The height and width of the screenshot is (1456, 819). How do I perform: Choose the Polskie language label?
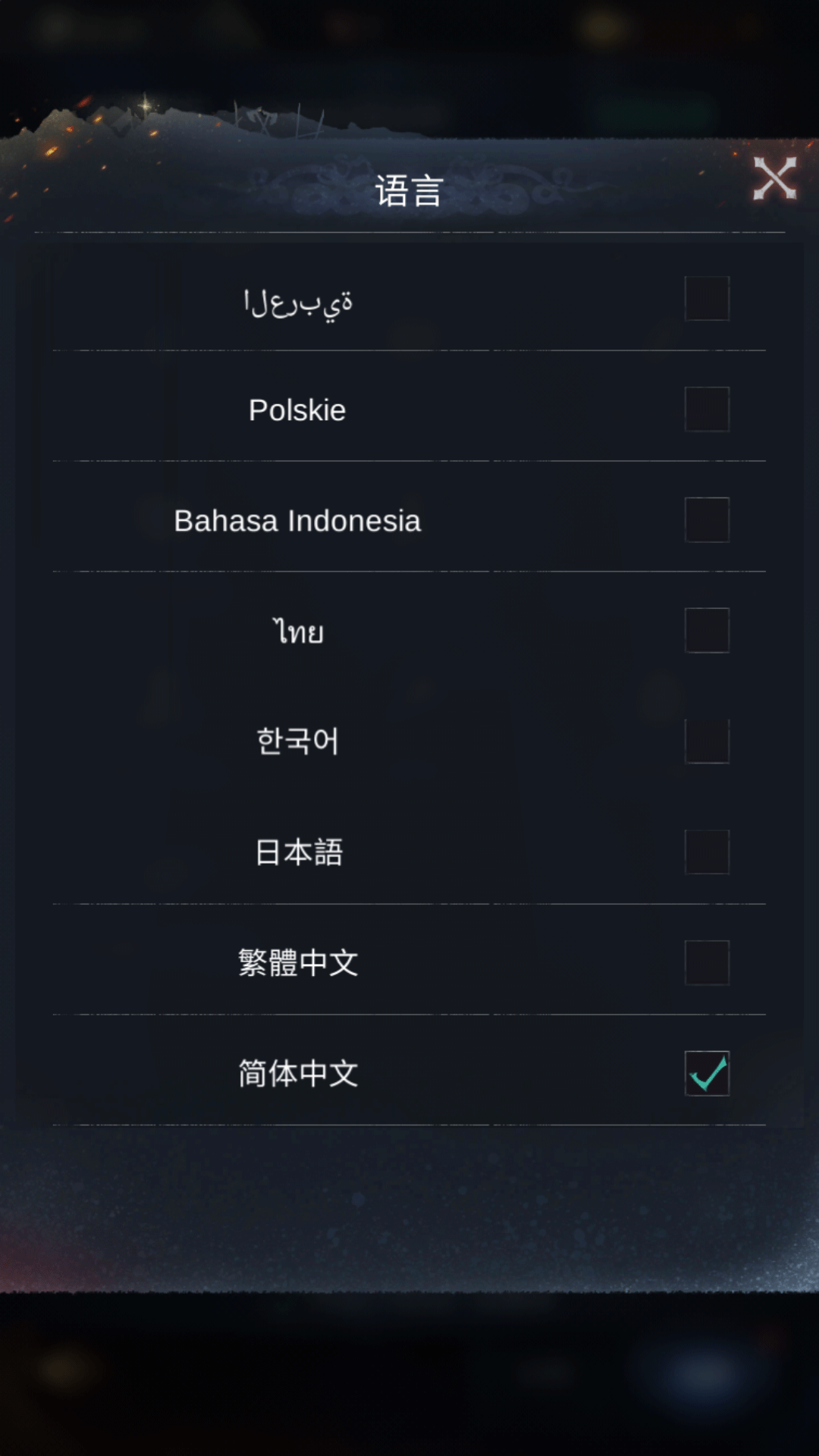pos(297,410)
